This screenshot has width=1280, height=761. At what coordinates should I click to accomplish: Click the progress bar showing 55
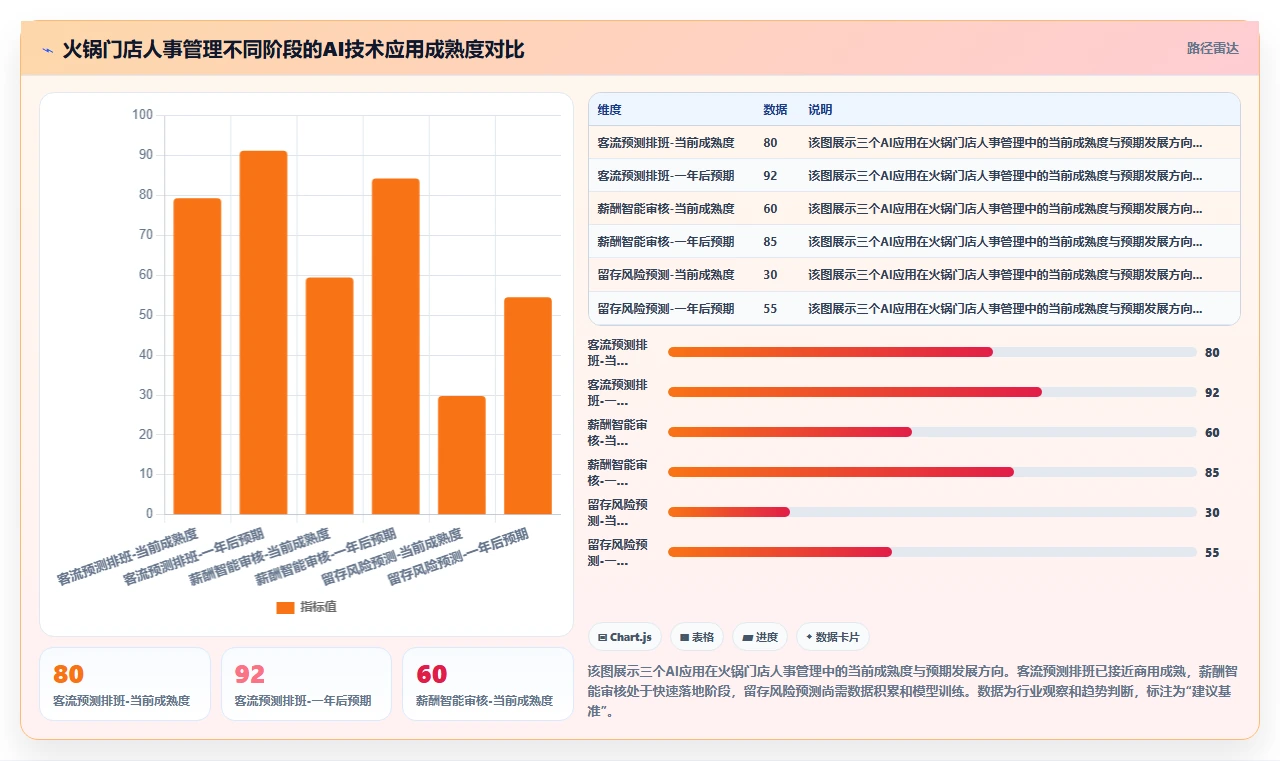[x=932, y=552]
